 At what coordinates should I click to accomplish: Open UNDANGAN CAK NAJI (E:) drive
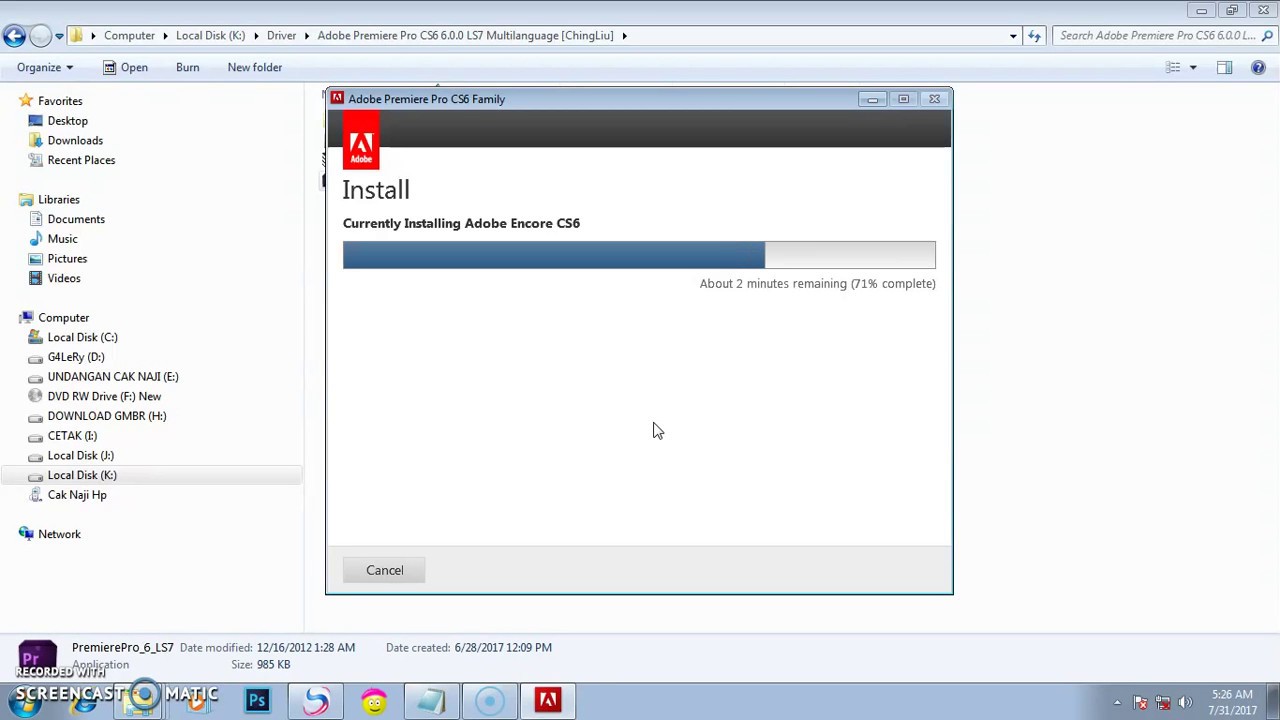112,376
